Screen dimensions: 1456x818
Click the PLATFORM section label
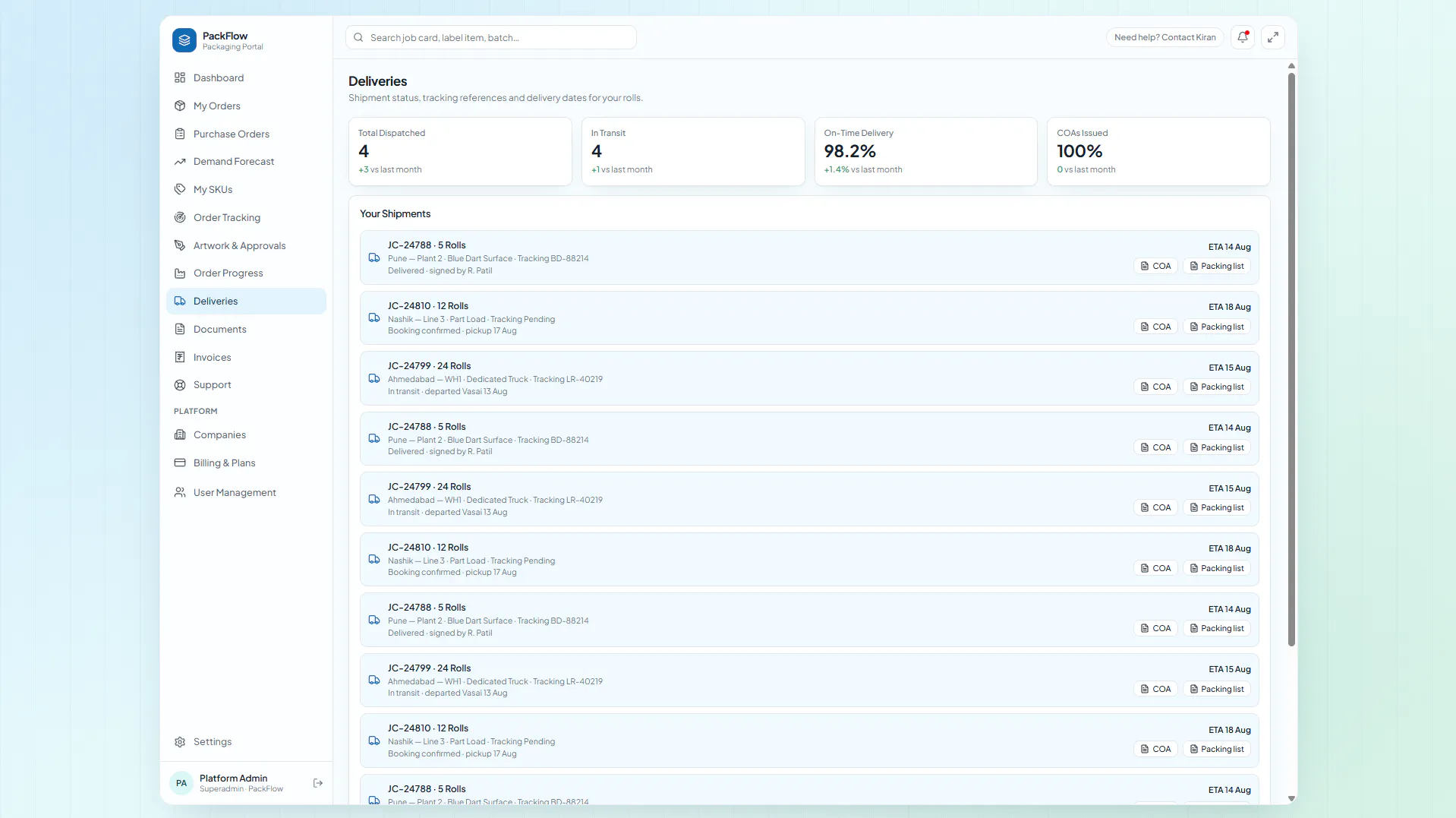(x=195, y=411)
